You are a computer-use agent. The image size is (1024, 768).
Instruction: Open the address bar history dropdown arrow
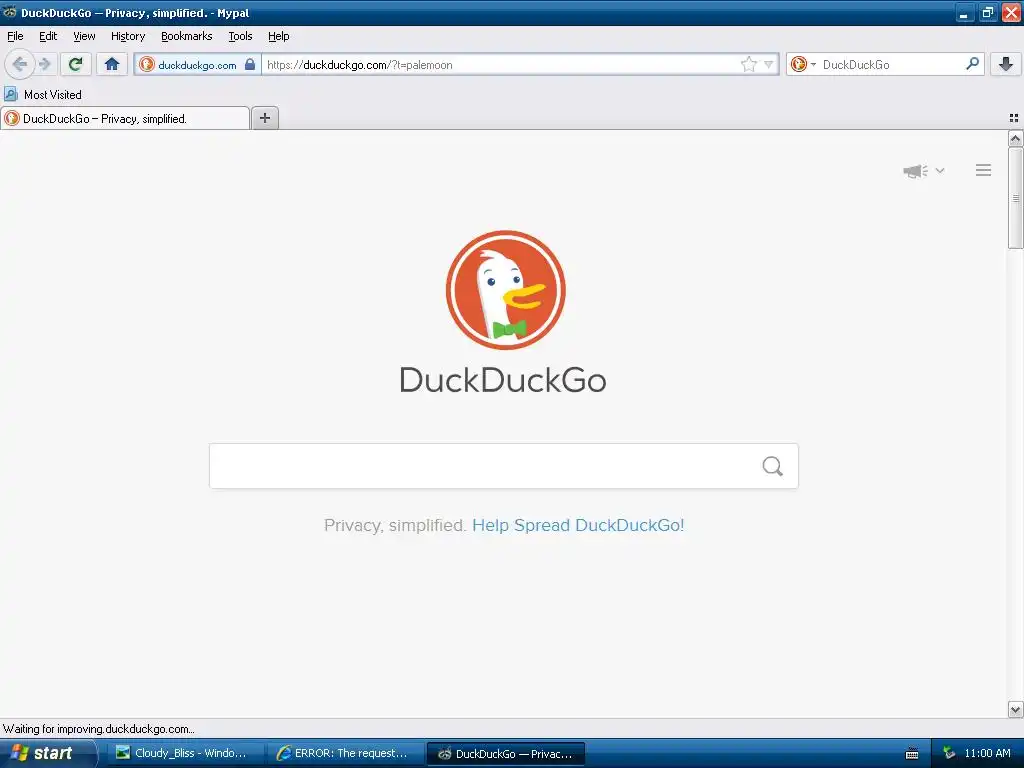coord(769,64)
